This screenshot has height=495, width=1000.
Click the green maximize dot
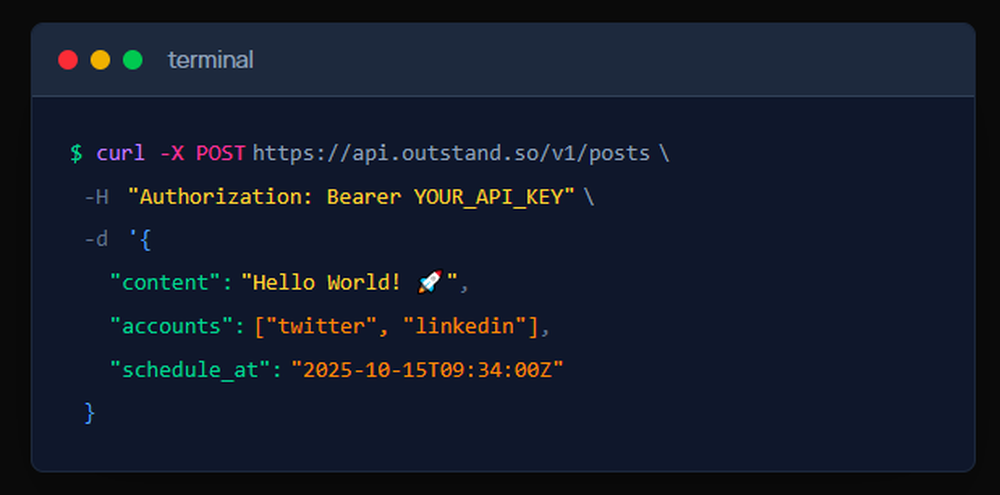point(132,60)
